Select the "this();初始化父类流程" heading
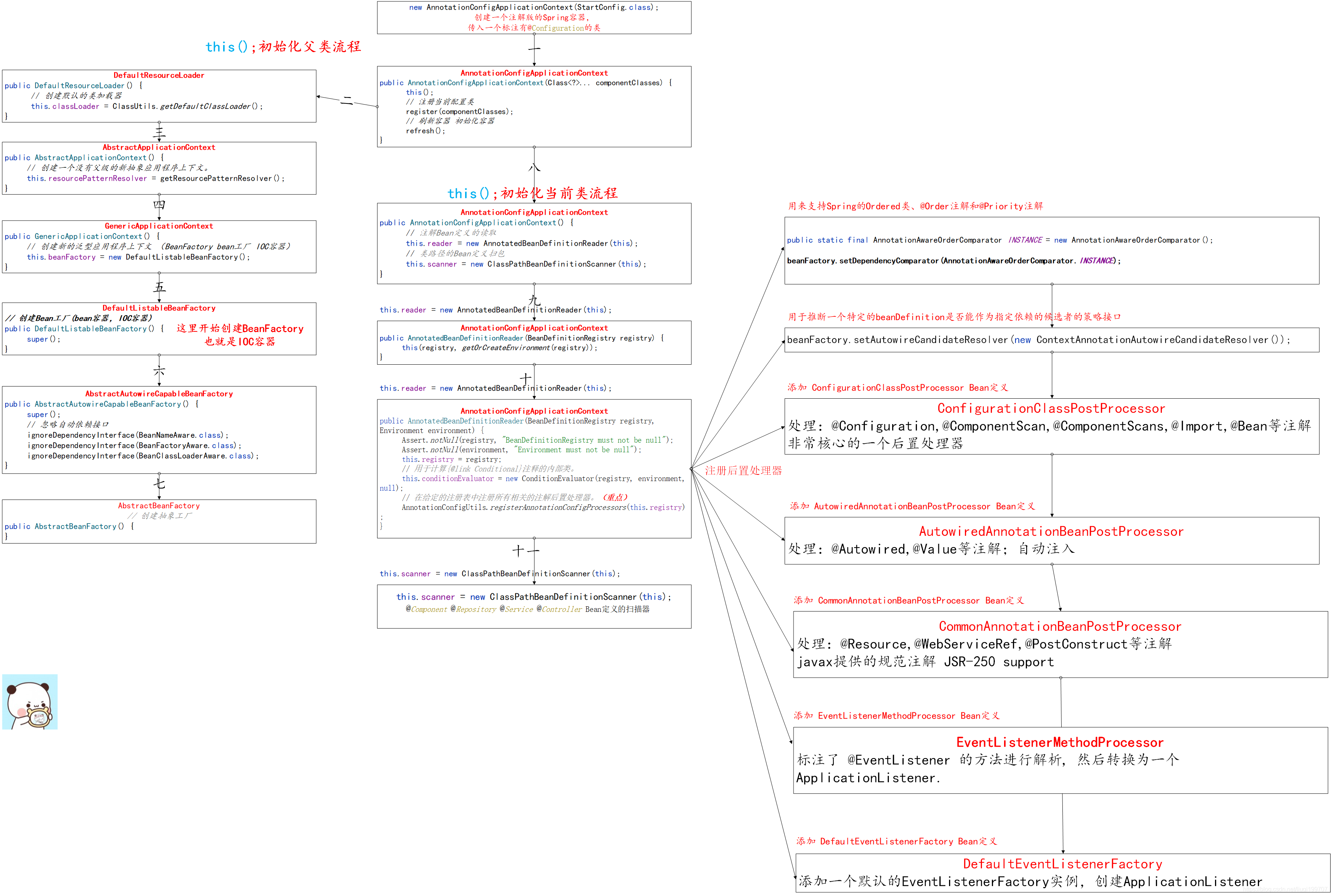 pos(283,47)
